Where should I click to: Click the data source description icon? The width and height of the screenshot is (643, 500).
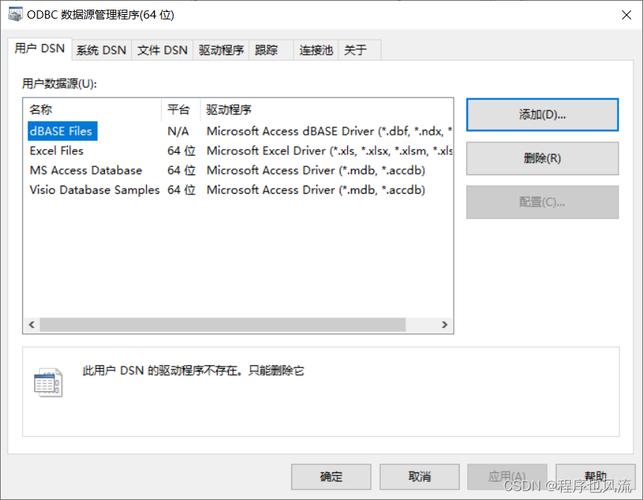(x=48, y=382)
